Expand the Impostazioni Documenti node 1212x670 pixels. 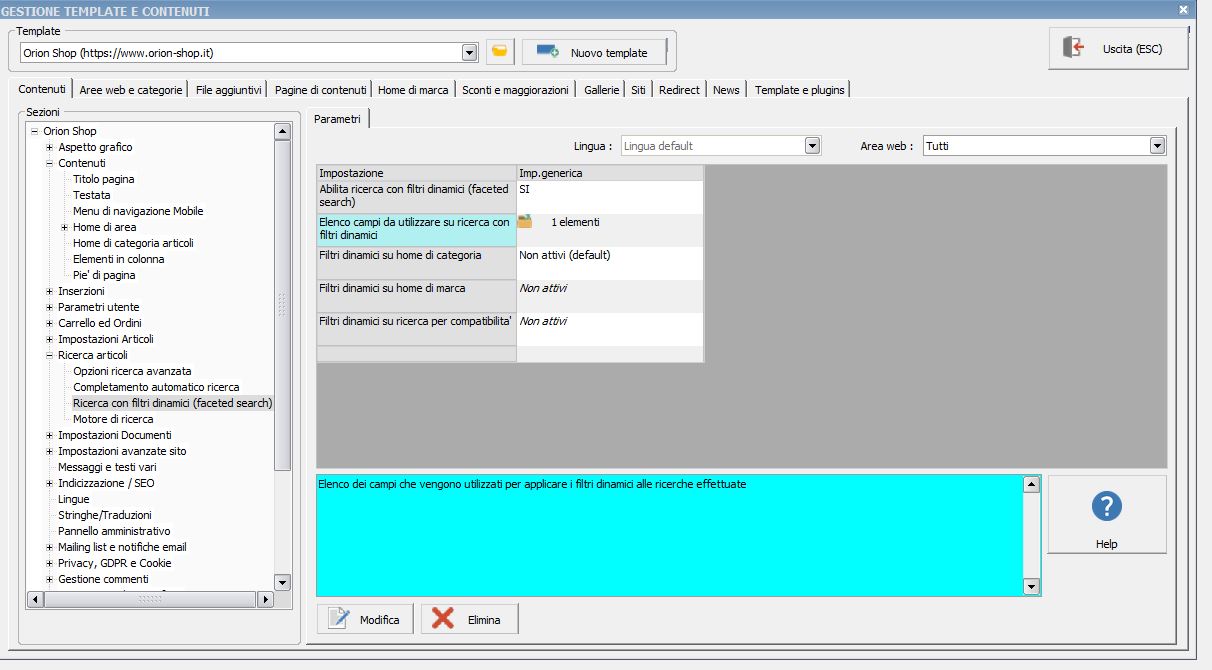point(49,435)
